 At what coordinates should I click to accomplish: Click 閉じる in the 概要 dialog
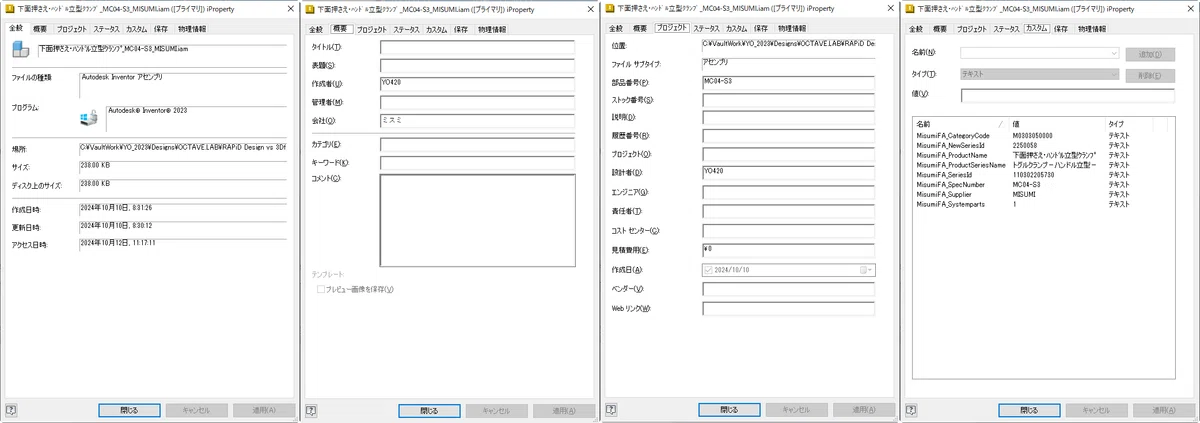tap(429, 410)
